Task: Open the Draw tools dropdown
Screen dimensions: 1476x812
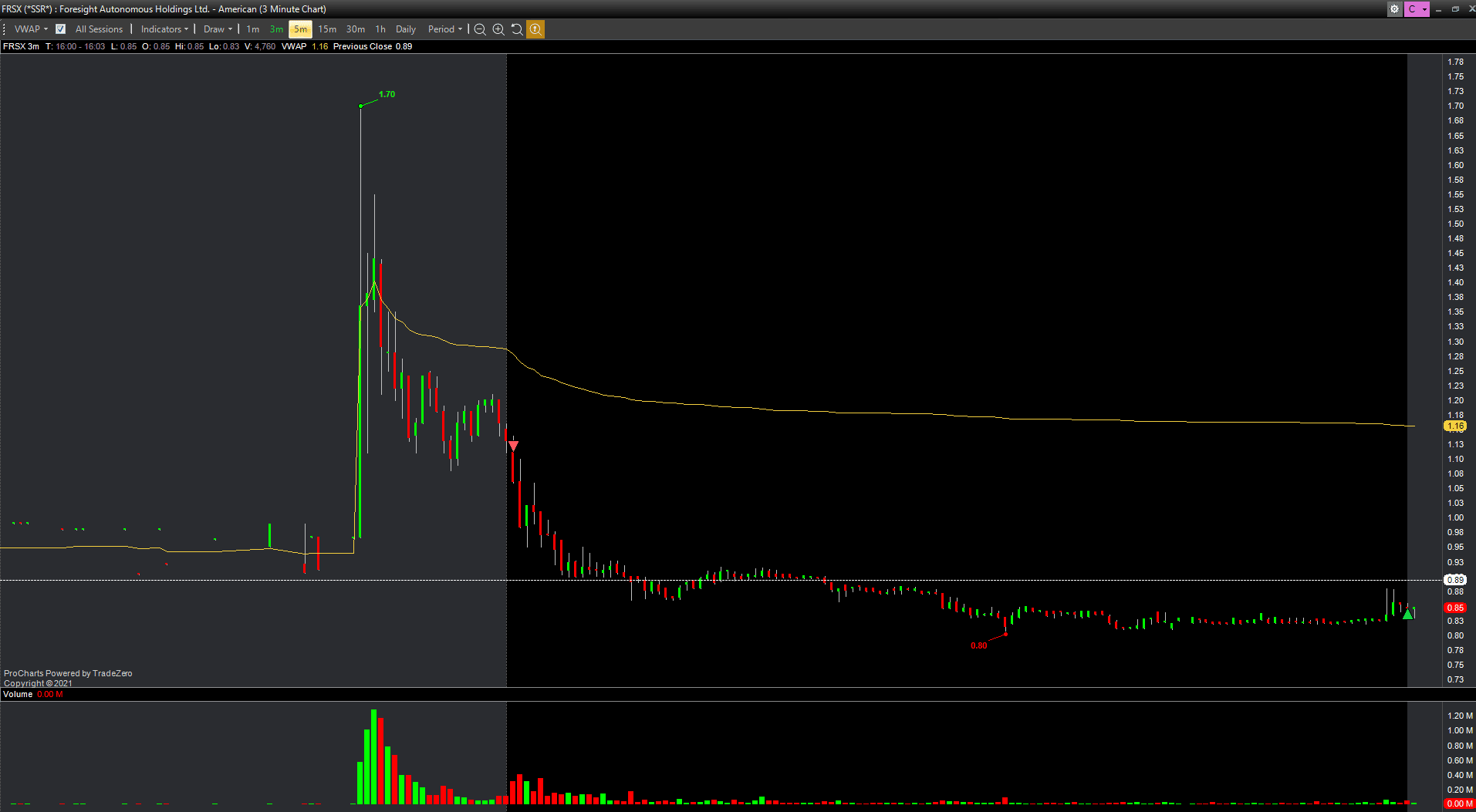Action: [218, 29]
